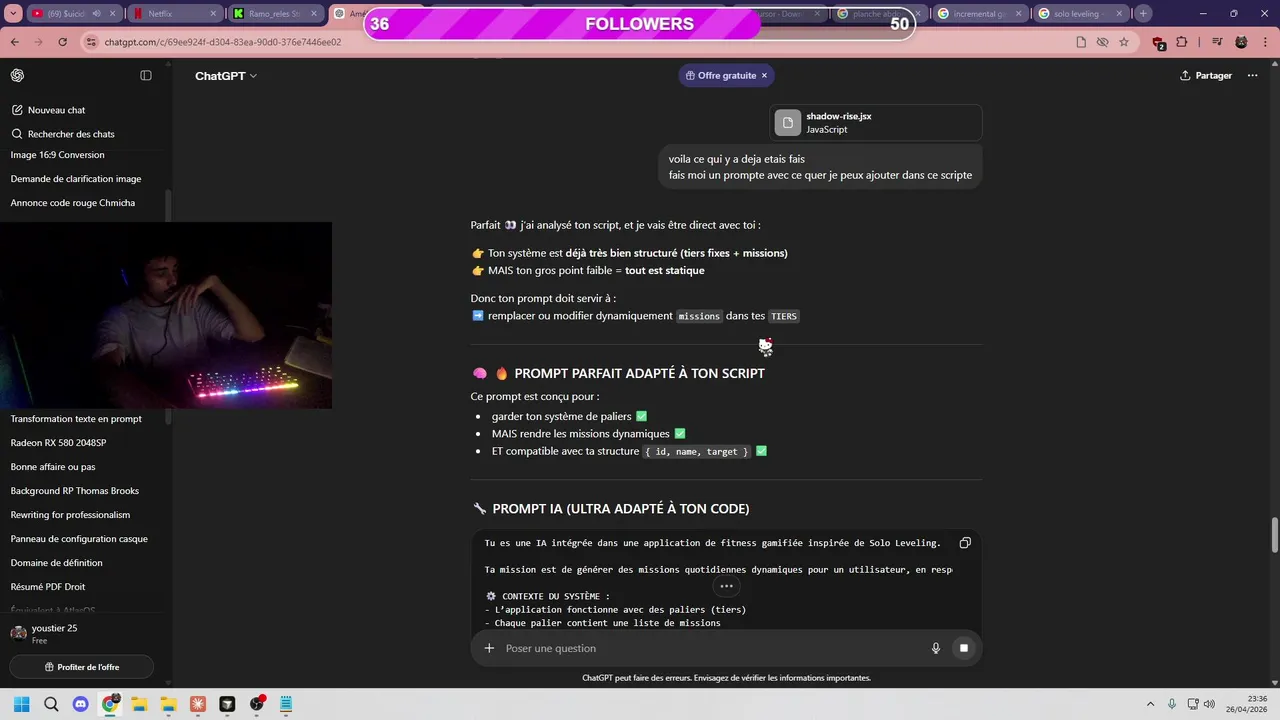Open OBS icon with red badge in taskbar

tap(257, 704)
